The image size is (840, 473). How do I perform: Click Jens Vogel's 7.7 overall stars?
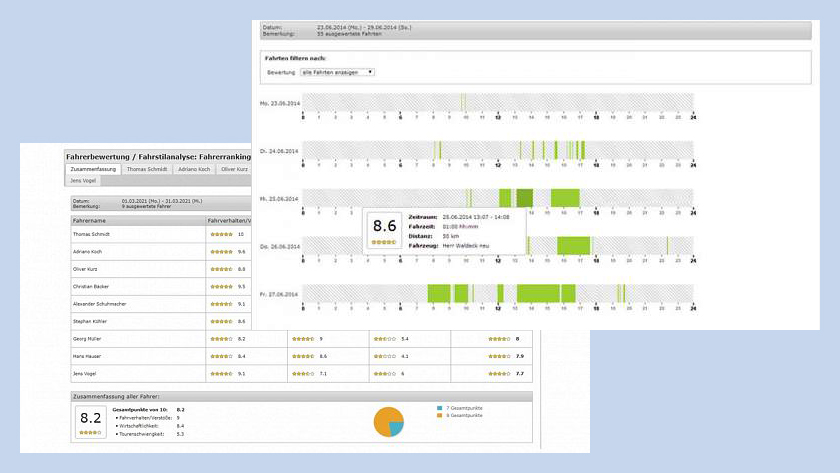point(499,373)
